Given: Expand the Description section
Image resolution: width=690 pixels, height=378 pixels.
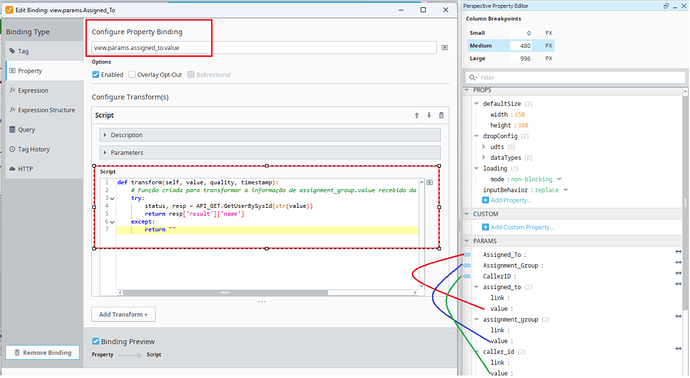Looking at the screenshot, I should point(270,135).
